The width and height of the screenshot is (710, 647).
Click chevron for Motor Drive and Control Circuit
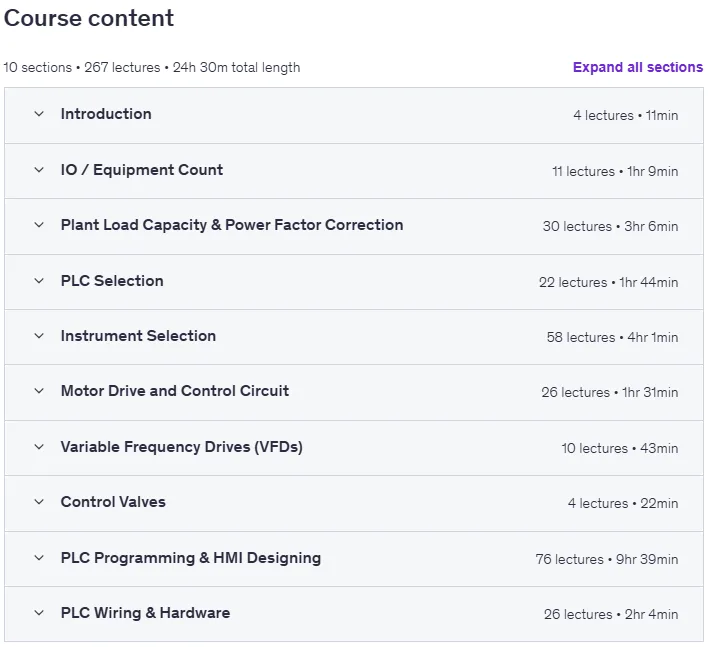point(39,391)
